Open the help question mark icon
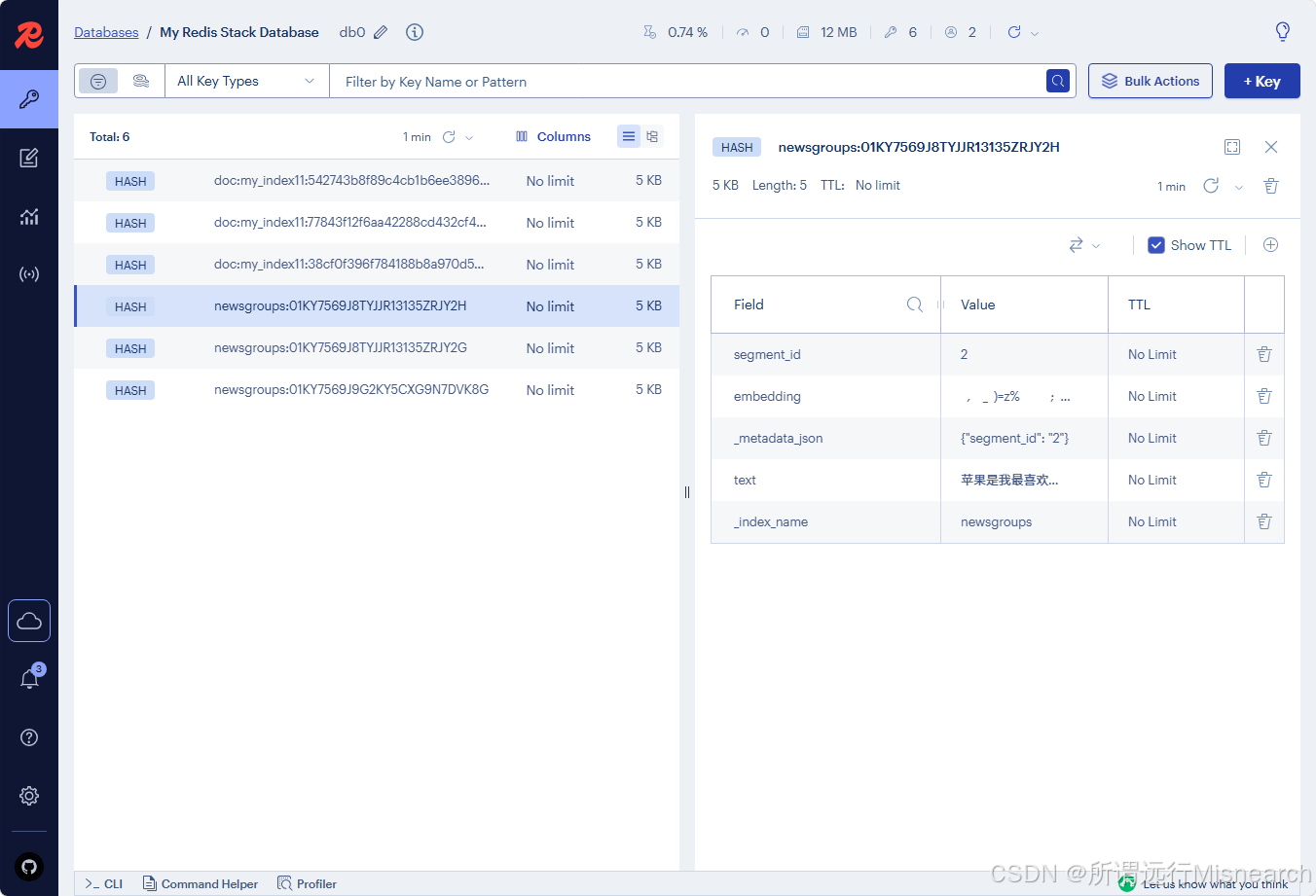Image resolution: width=1316 pixels, height=896 pixels. click(29, 737)
